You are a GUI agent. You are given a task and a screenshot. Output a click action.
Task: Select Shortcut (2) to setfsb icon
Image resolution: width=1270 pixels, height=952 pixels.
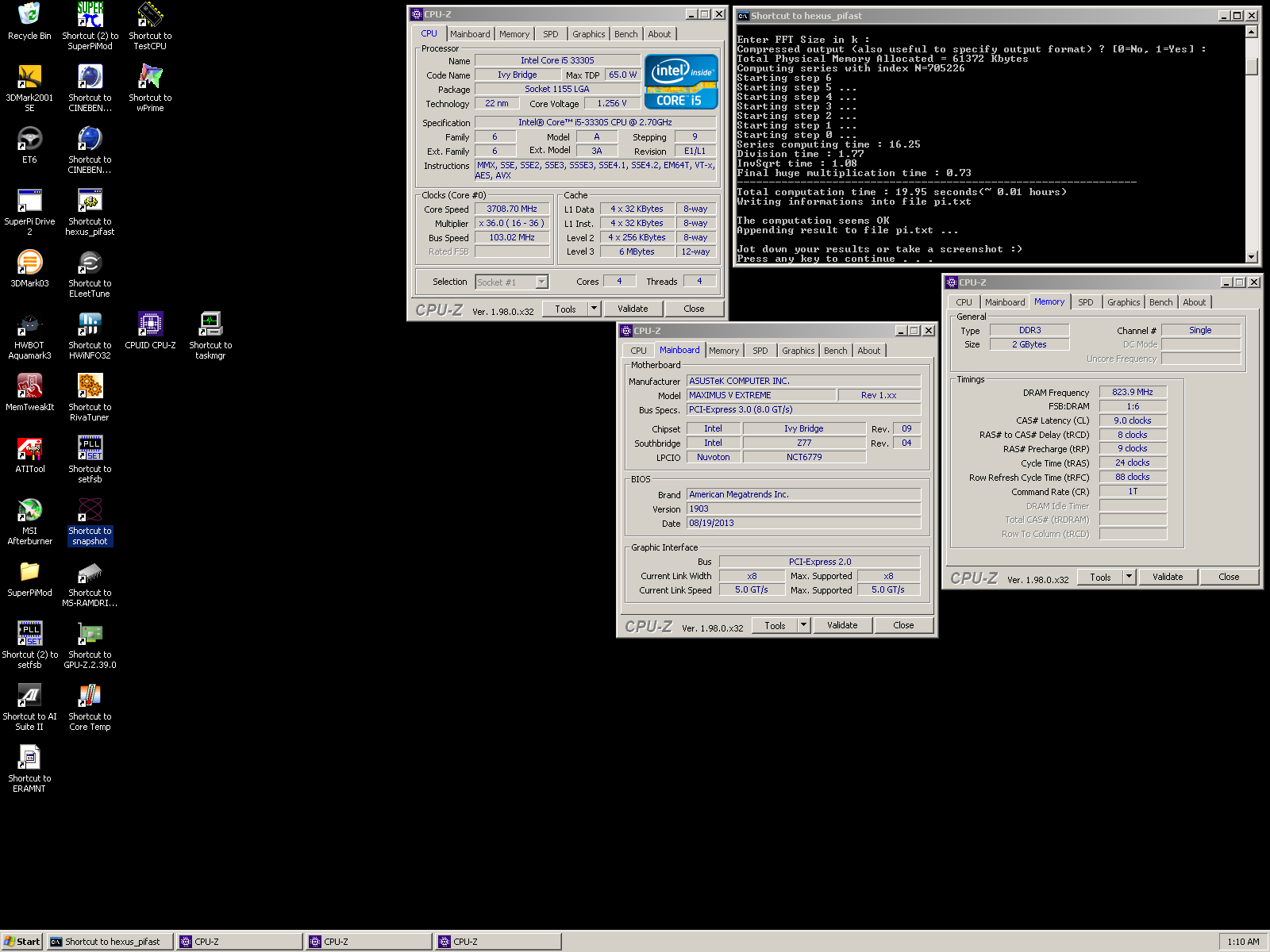click(x=29, y=644)
